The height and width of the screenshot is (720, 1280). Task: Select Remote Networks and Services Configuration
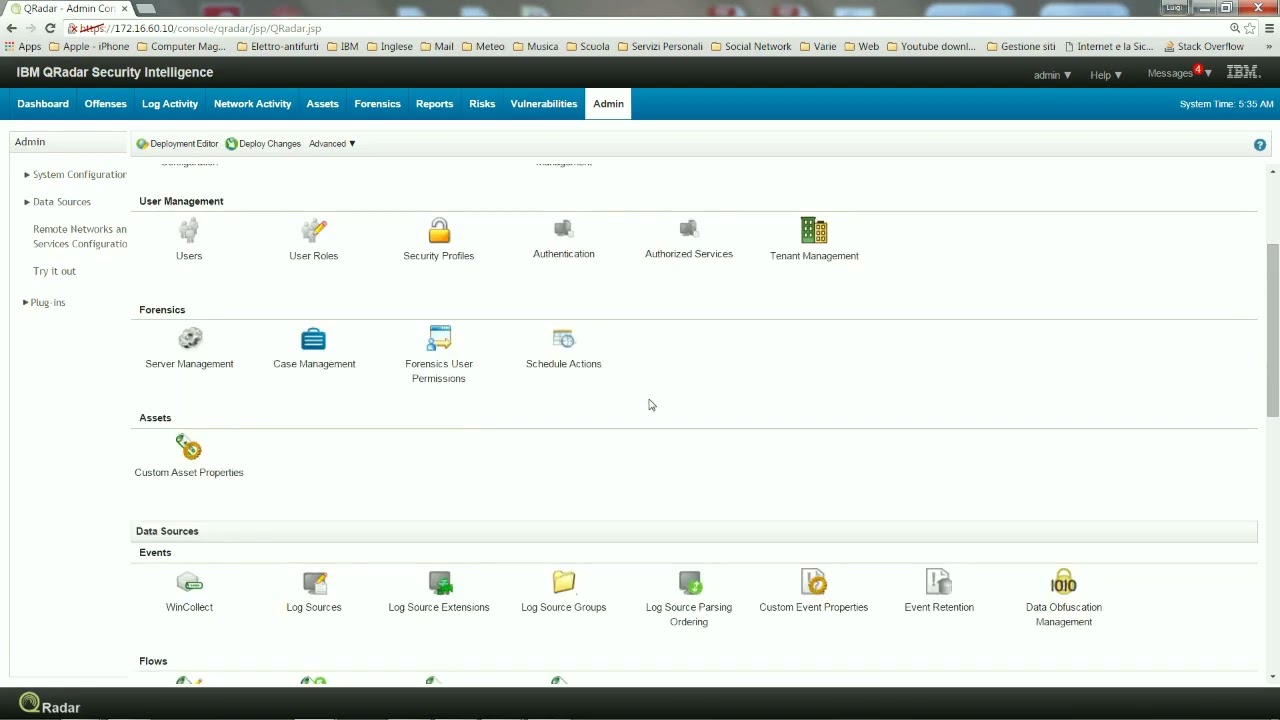(x=80, y=236)
